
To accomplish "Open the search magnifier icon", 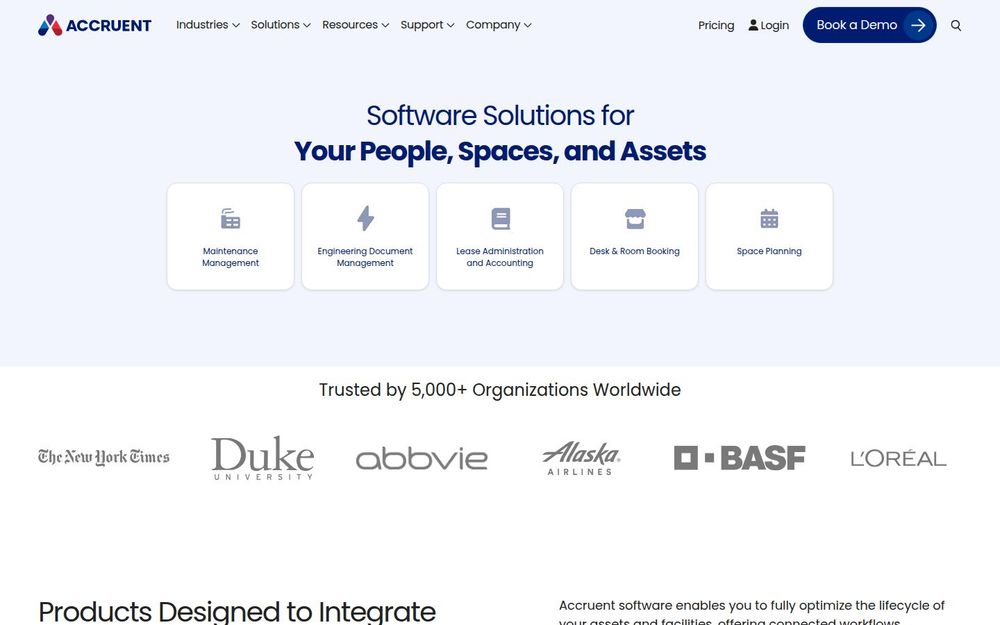I will pyautogui.click(x=955, y=26).
